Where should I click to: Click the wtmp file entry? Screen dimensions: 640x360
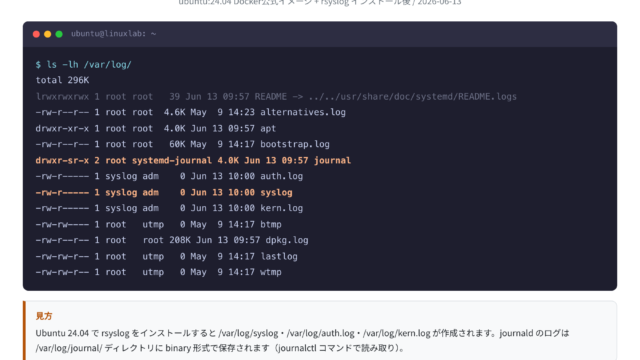[x=158, y=272]
